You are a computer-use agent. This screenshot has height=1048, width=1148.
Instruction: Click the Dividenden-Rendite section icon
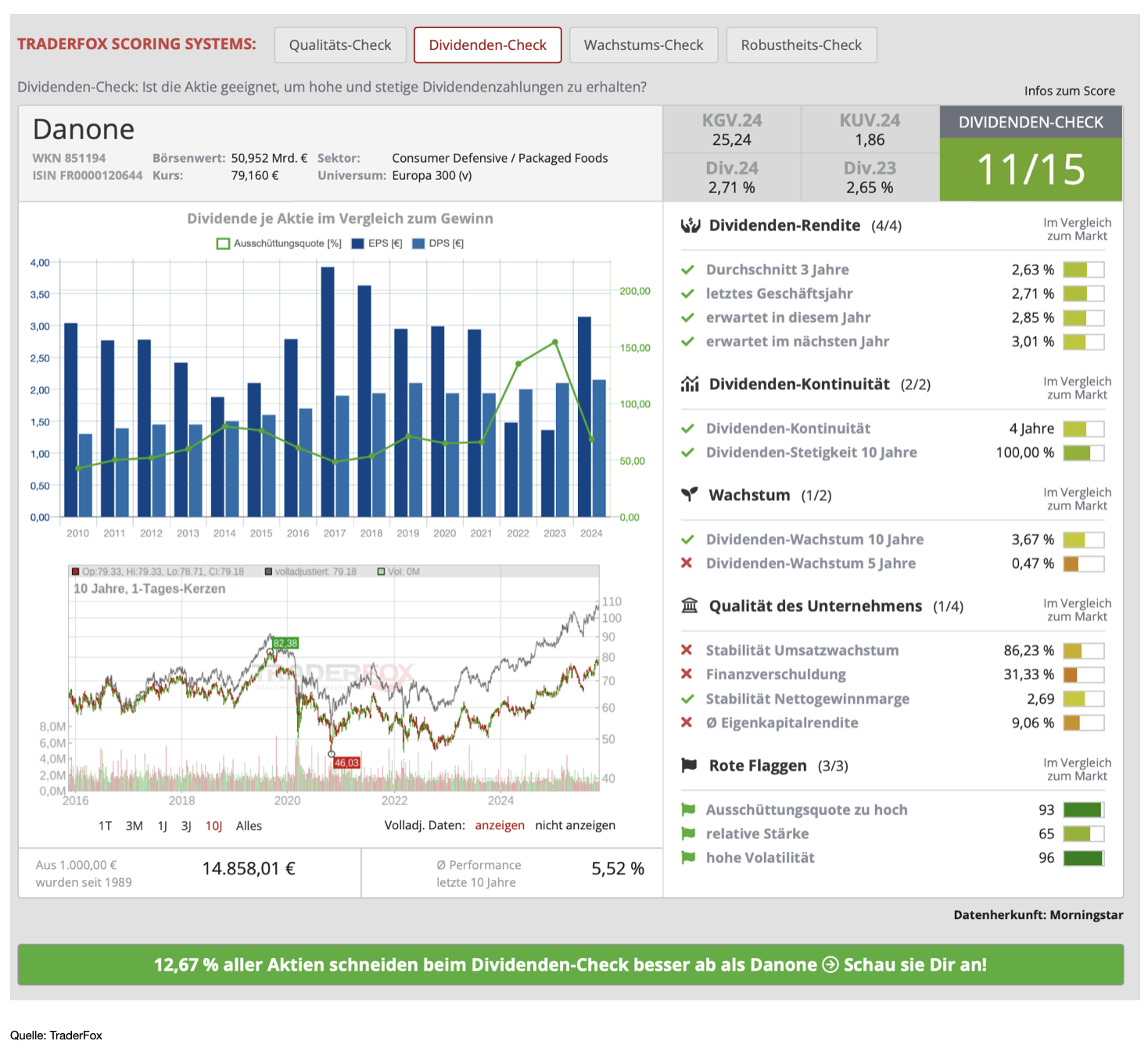(x=690, y=226)
